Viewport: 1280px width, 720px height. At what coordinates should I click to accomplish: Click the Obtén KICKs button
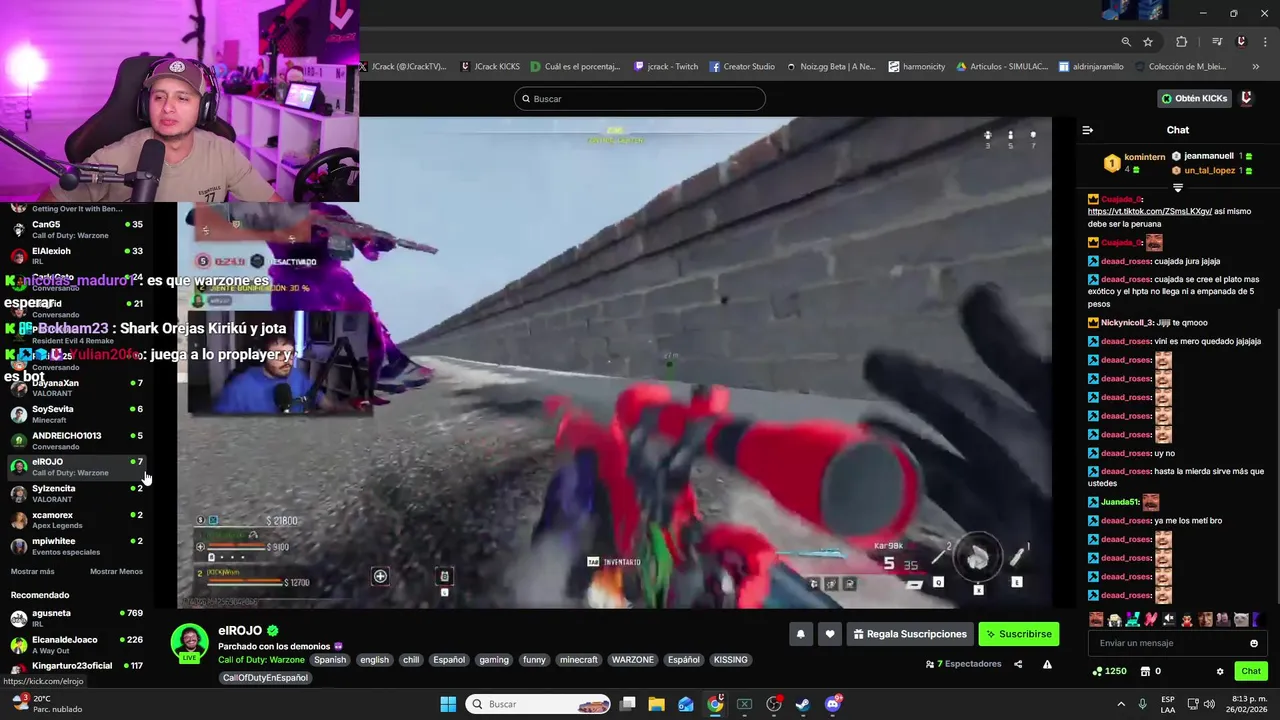point(1194,98)
